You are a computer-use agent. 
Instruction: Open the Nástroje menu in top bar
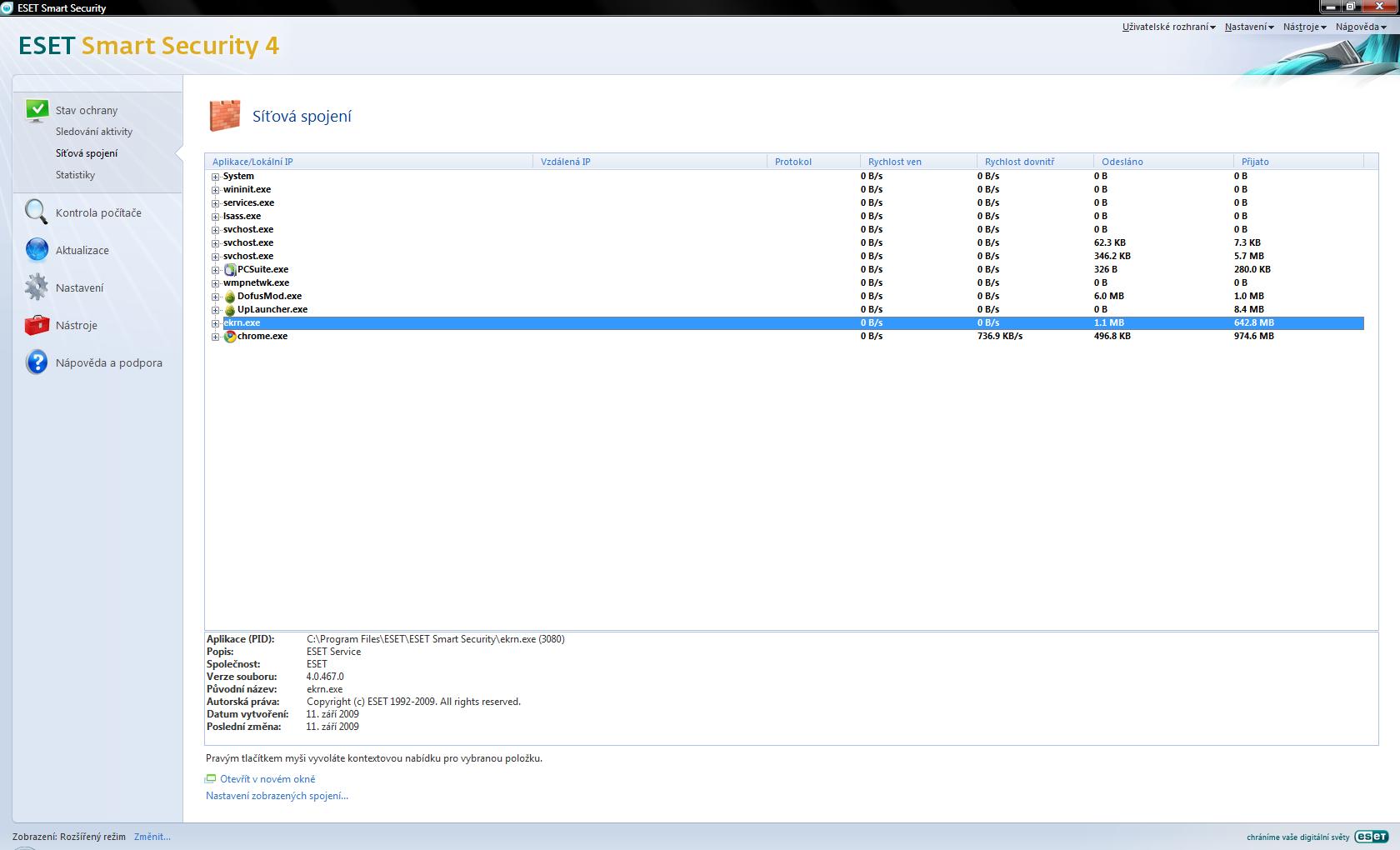point(1304,27)
